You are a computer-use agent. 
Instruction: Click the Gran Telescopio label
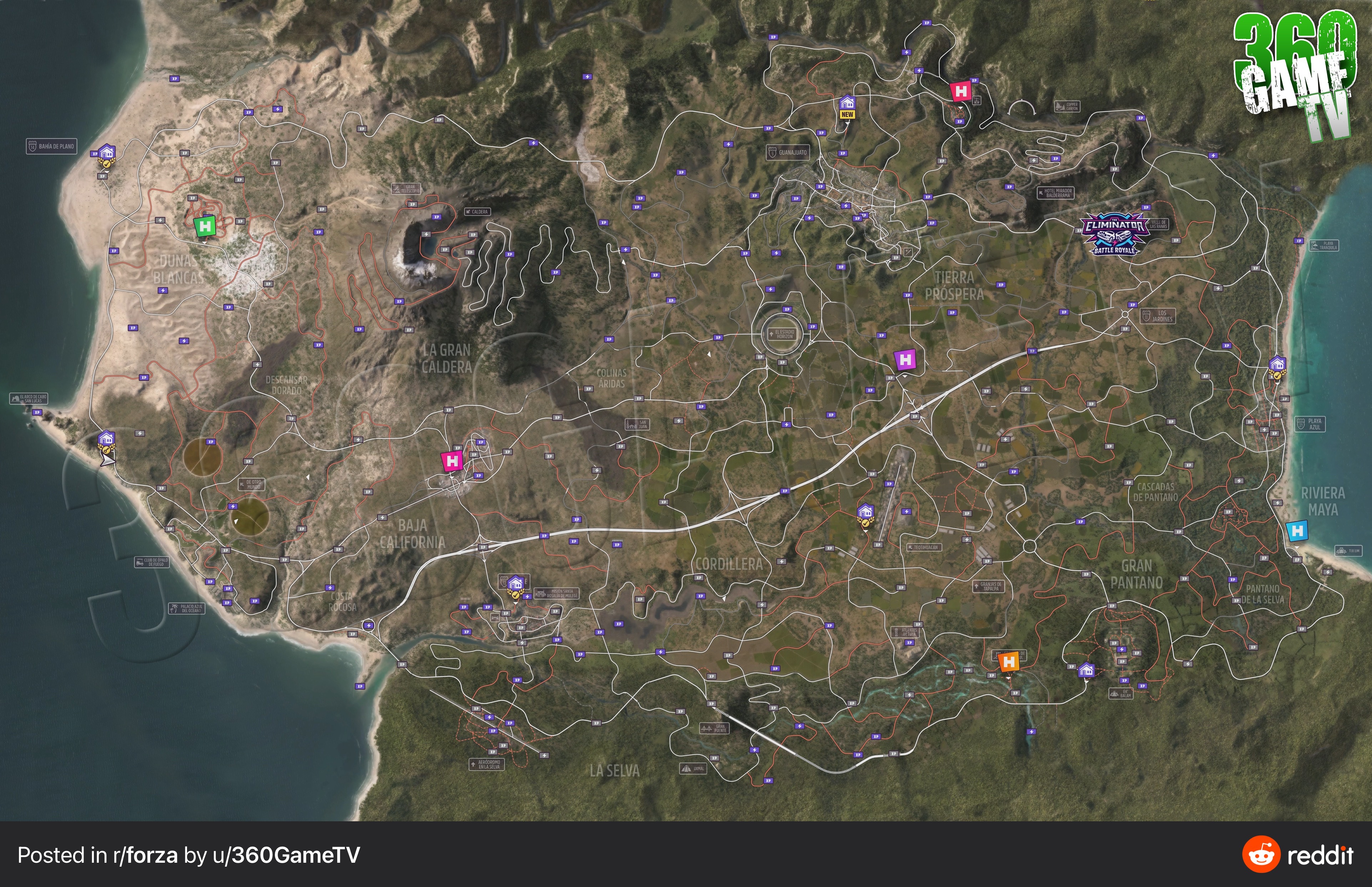406,188
